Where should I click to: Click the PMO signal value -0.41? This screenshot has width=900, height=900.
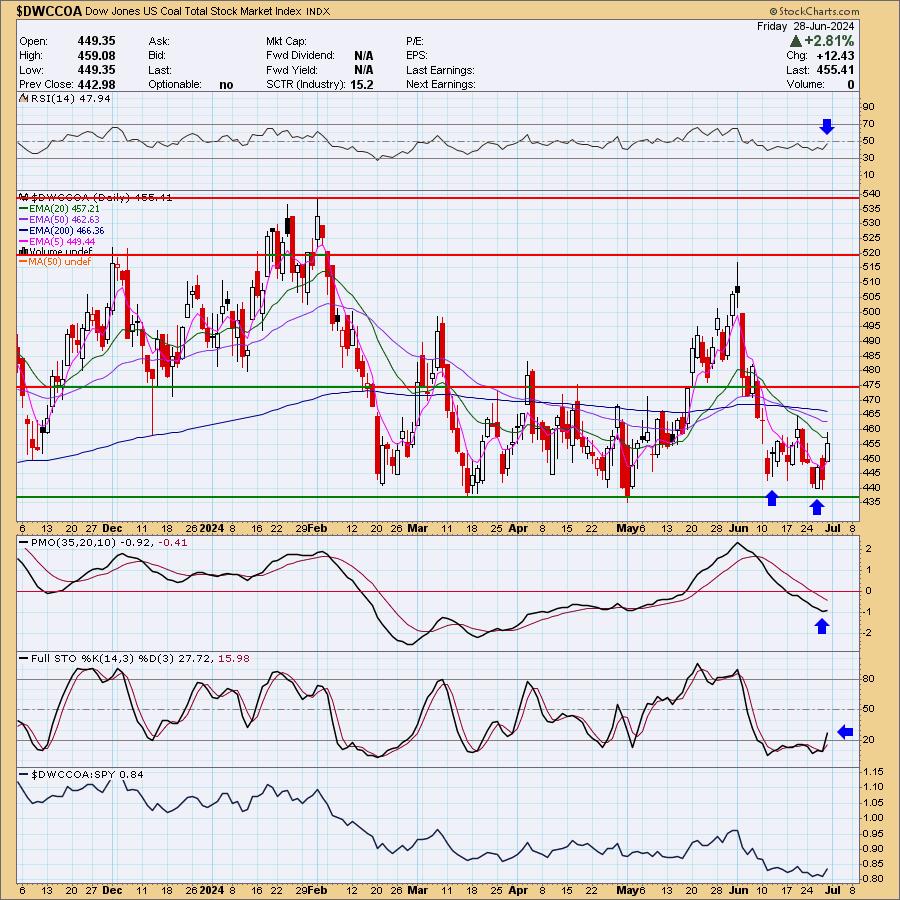click(172, 542)
